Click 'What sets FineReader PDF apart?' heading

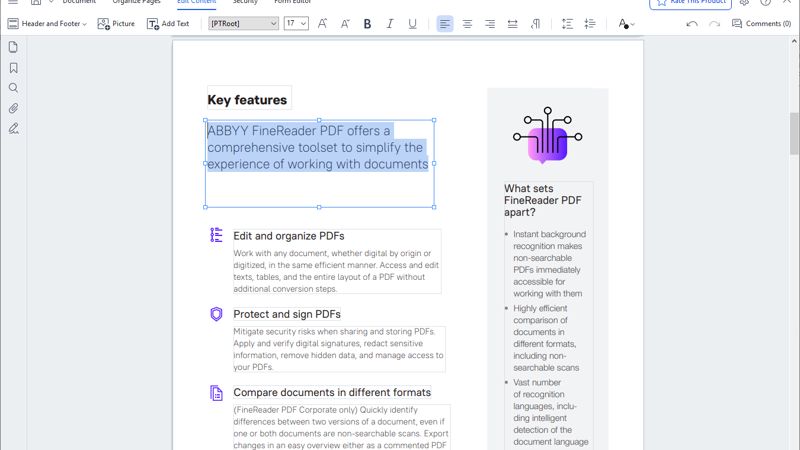coord(542,200)
